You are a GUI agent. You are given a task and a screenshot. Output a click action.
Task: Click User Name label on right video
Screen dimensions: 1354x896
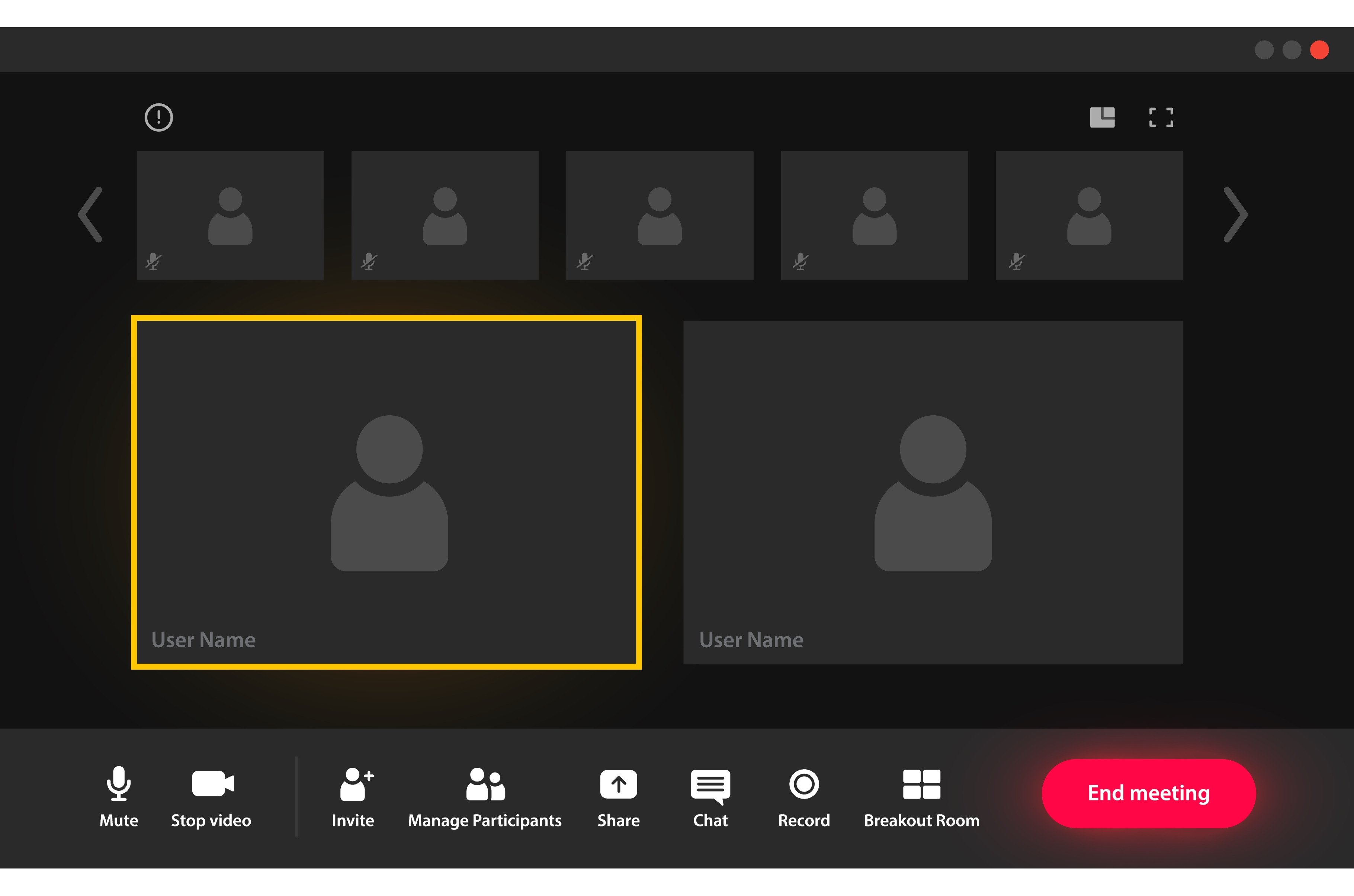751,640
